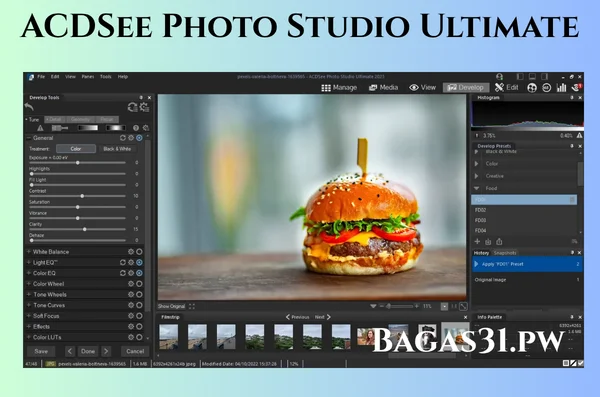Click the fit image icon beside zoom
Image resolution: width=600 pixels, height=397 pixels.
coord(463,306)
